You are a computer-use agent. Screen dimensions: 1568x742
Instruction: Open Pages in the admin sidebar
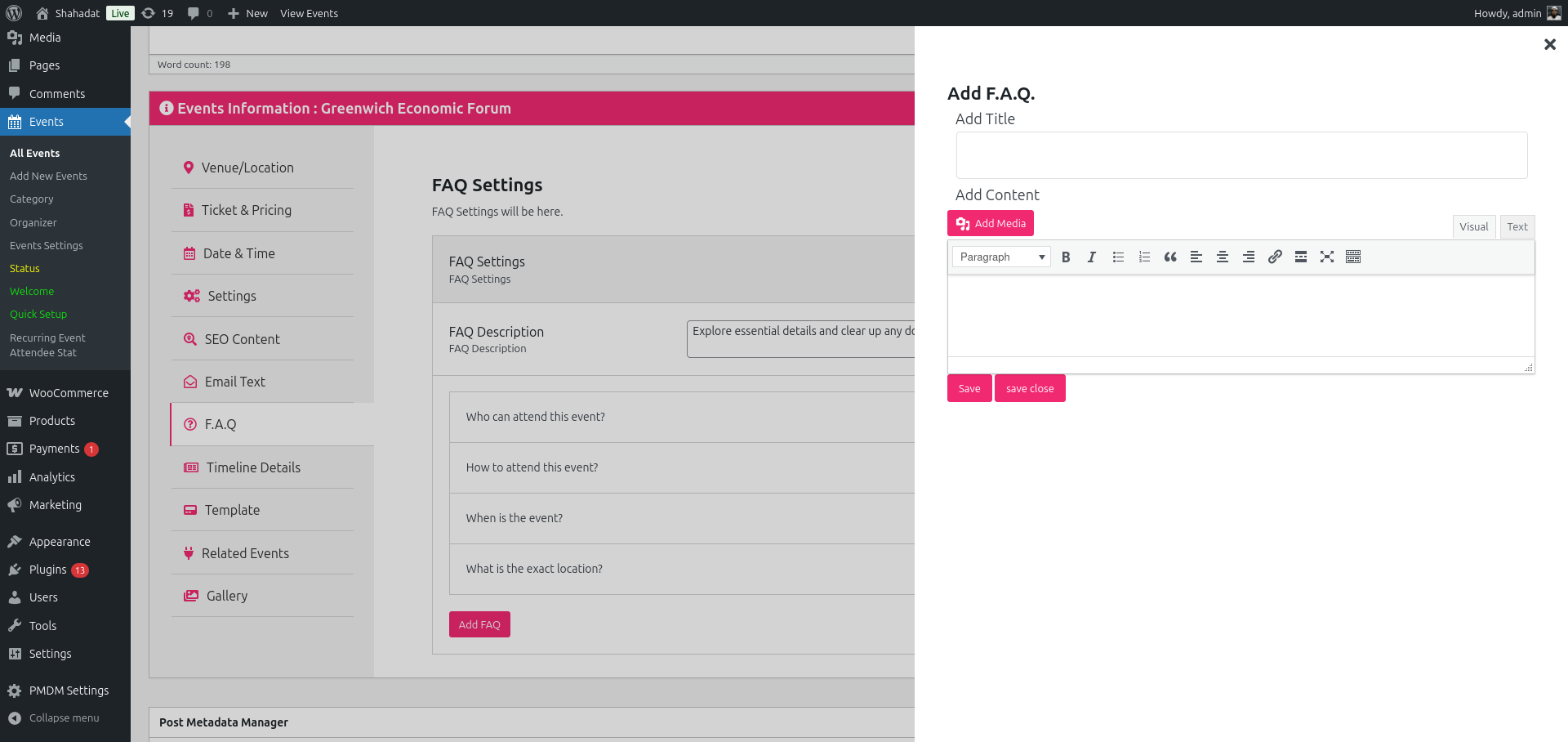65,65
